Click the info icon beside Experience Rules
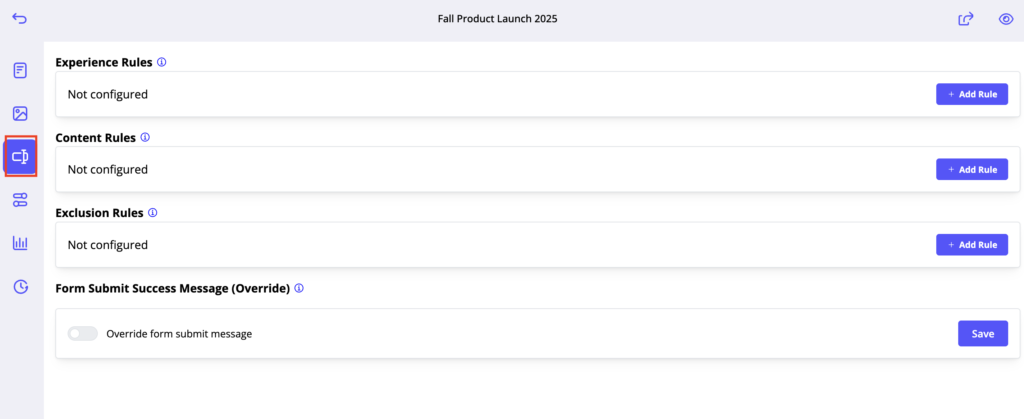 [162, 62]
